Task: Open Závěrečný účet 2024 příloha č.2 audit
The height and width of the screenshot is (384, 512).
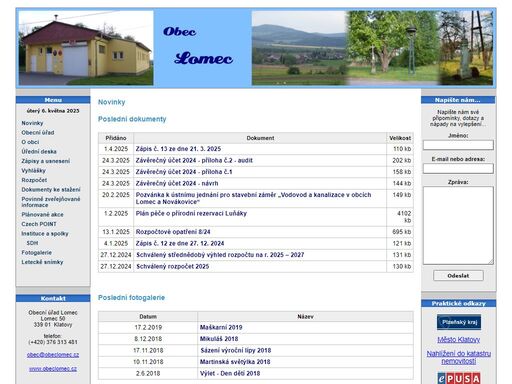Action: click(x=194, y=160)
